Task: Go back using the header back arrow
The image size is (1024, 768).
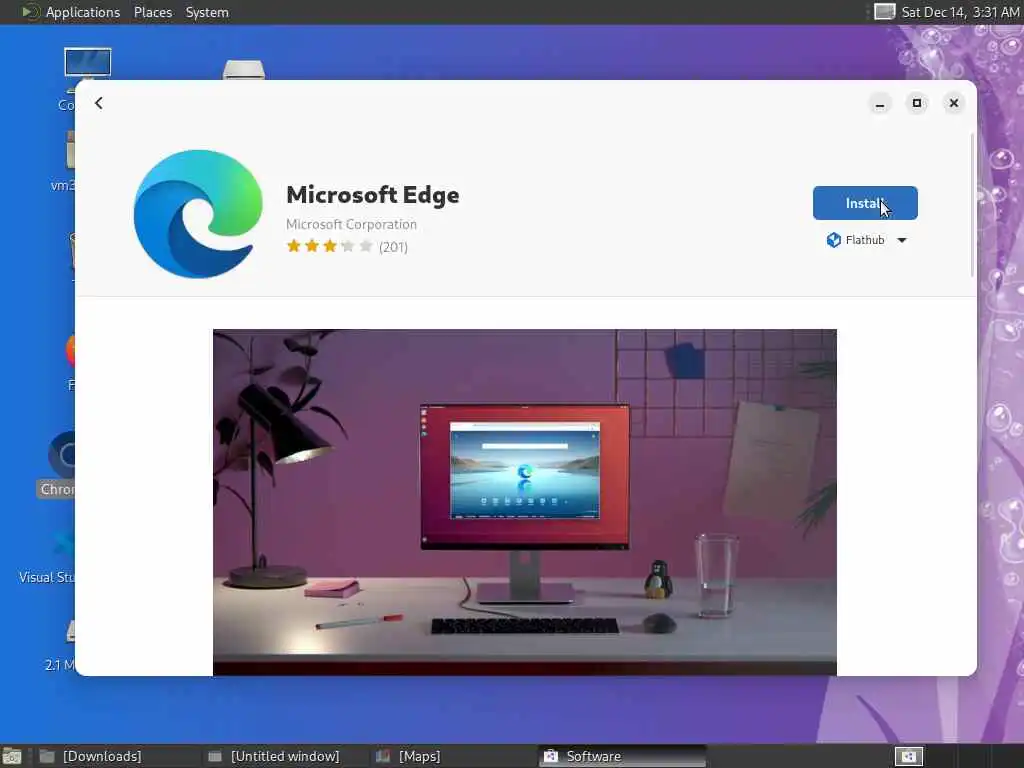Action: [x=99, y=103]
